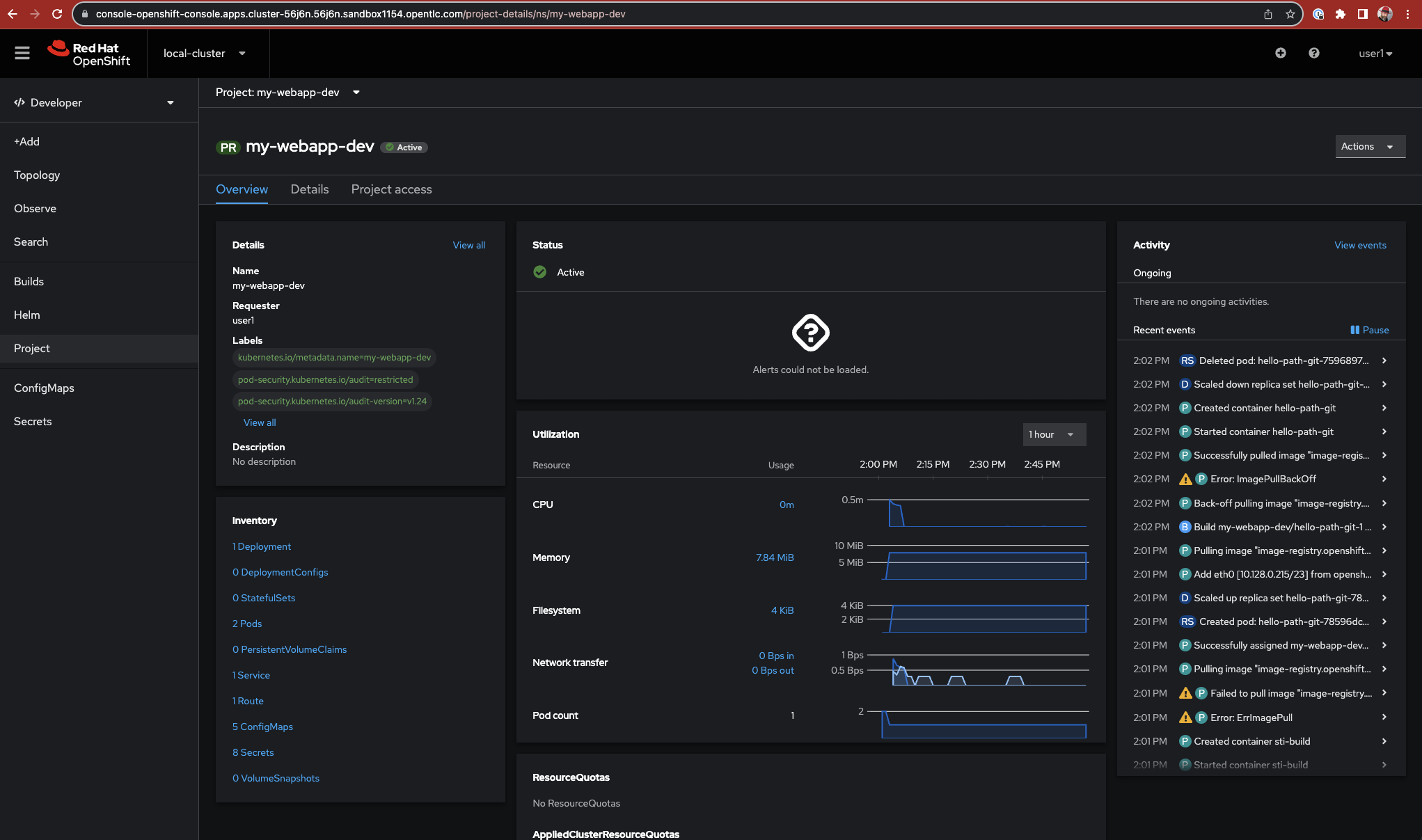Open the user1 account menu
The width and height of the screenshot is (1422, 840).
point(1375,53)
